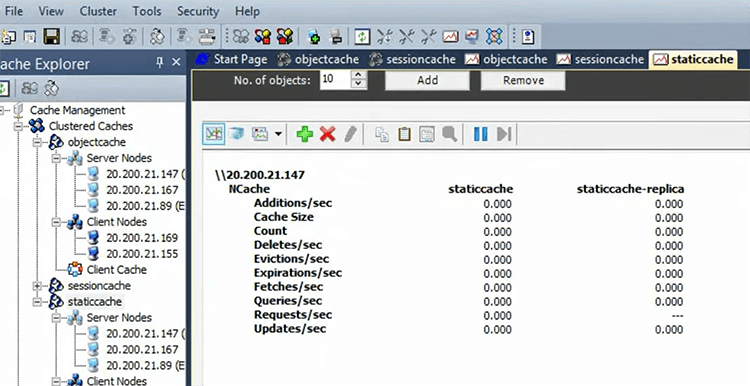Select the view current activity graph icon

(x=213, y=134)
